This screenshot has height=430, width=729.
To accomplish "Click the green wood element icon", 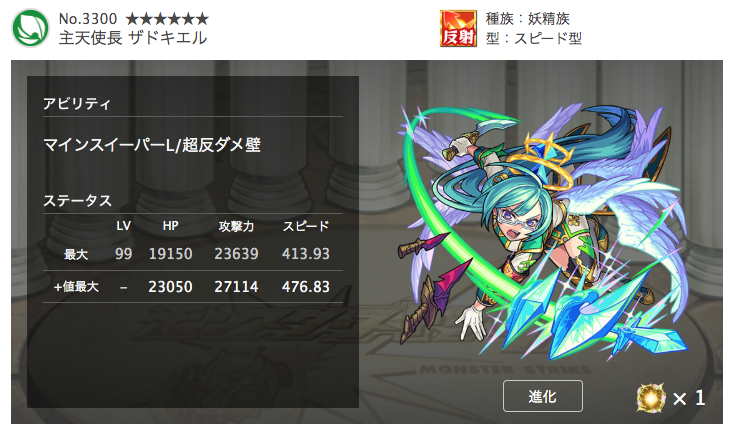I will click(x=30, y=28).
